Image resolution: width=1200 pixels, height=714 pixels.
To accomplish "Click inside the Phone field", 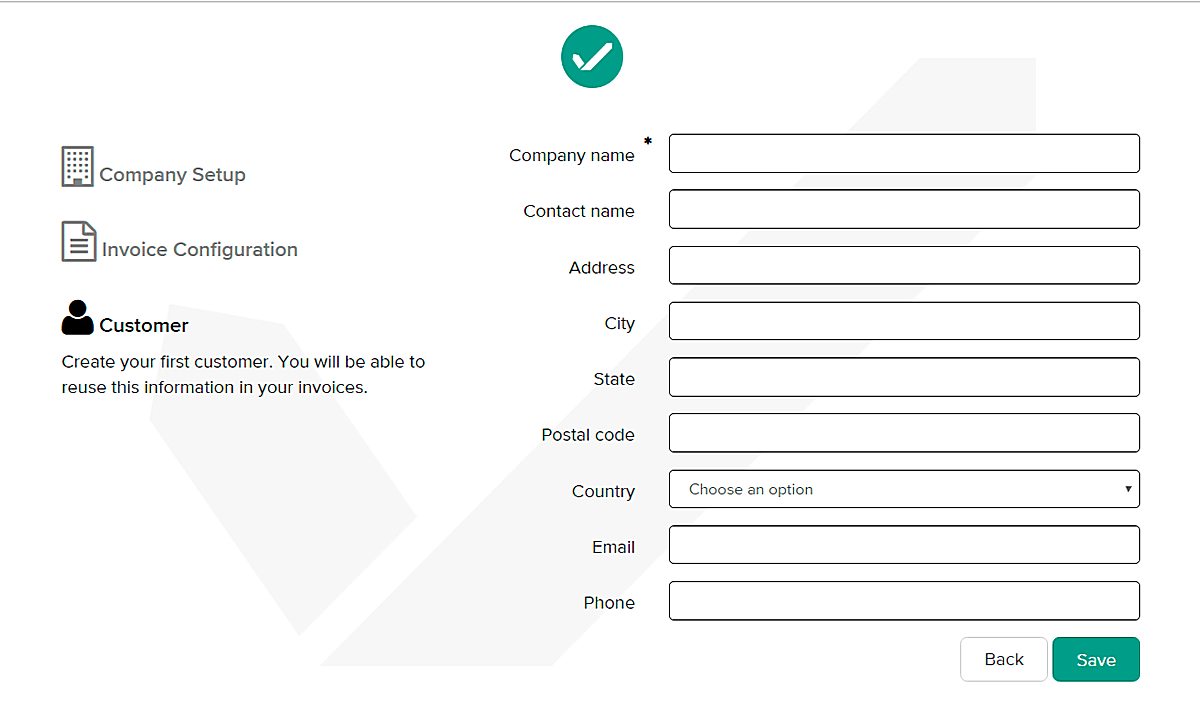I will pos(904,602).
